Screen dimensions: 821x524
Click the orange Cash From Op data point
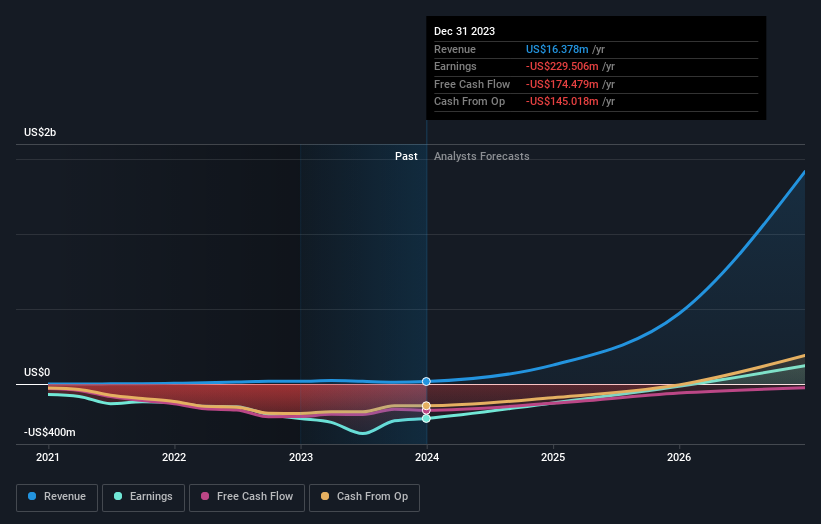tap(426, 406)
